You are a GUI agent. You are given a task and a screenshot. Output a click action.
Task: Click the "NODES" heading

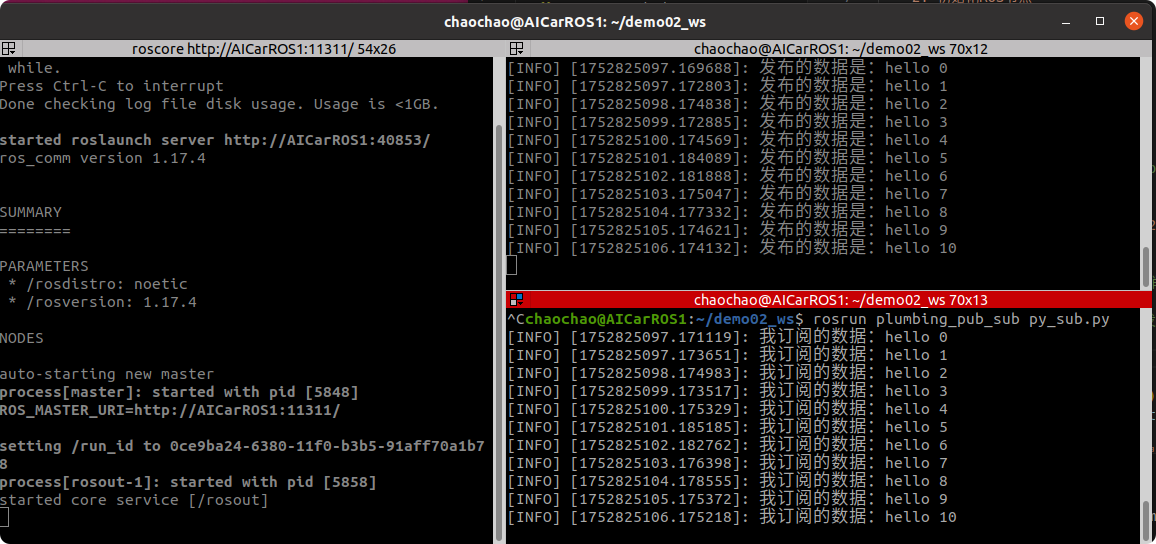(x=22, y=338)
